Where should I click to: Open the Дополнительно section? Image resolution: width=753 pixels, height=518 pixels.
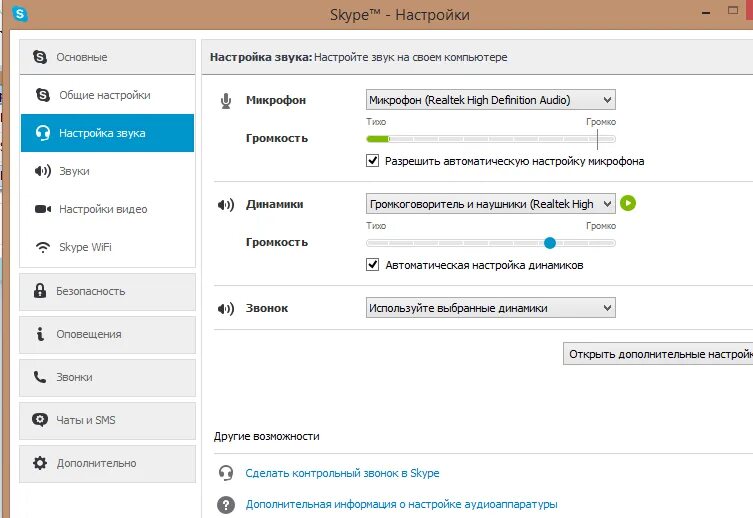coord(108,463)
